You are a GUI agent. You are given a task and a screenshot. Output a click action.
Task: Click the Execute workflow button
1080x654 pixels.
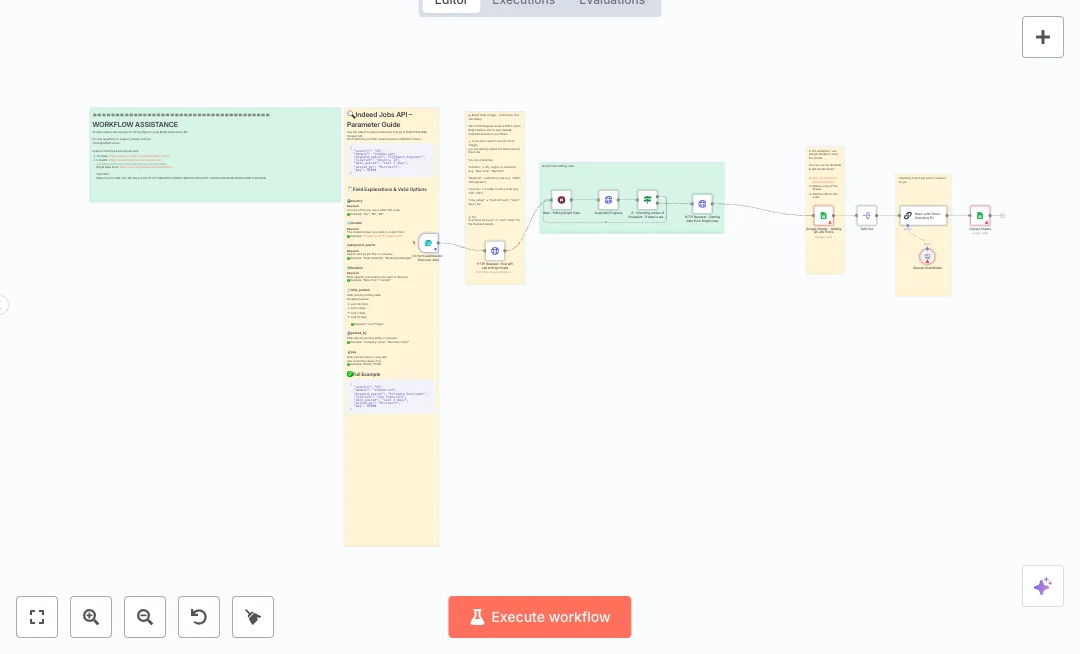(x=540, y=617)
